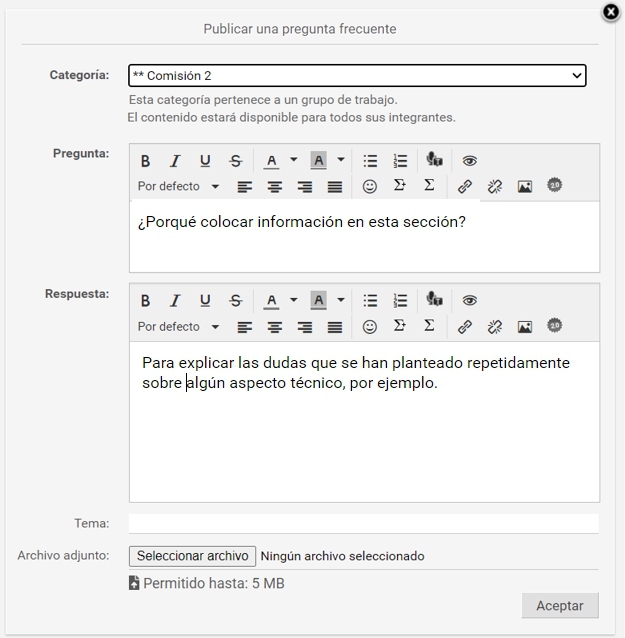Click the preview eye icon in Respuesta toolbar
Image resolution: width=625 pixels, height=638 pixels.
tap(469, 300)
